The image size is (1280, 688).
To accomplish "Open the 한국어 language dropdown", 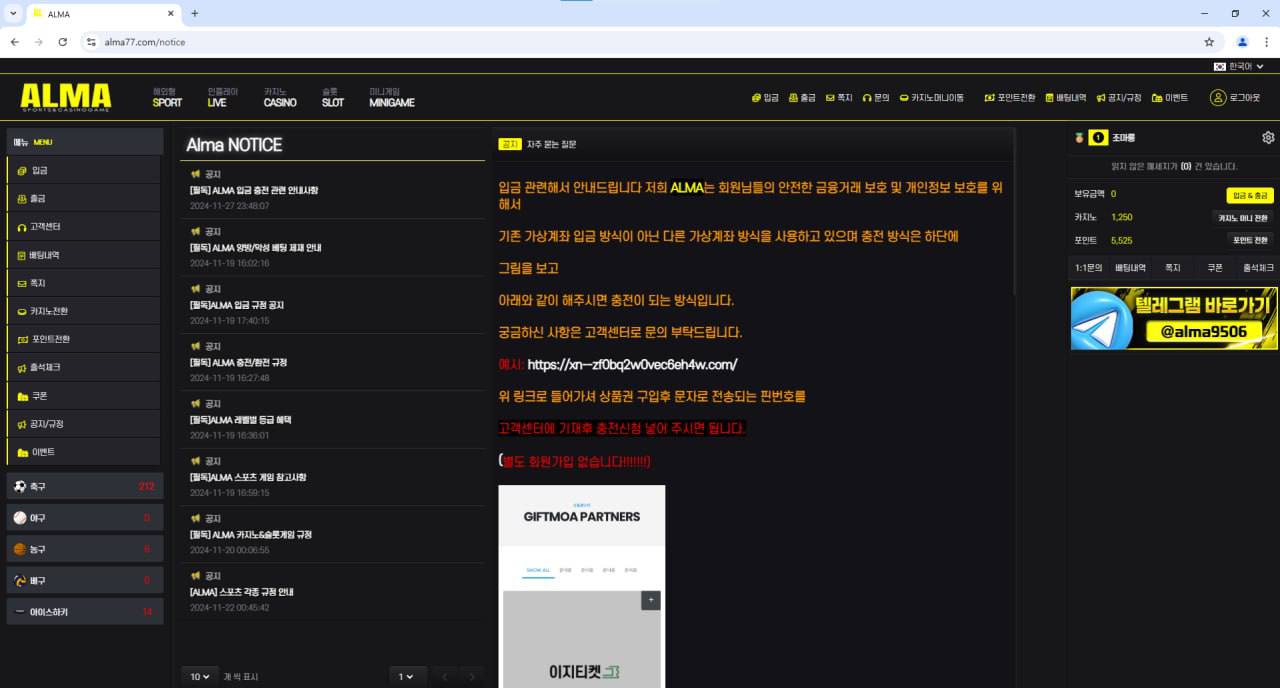I will tap(1239, 66).
